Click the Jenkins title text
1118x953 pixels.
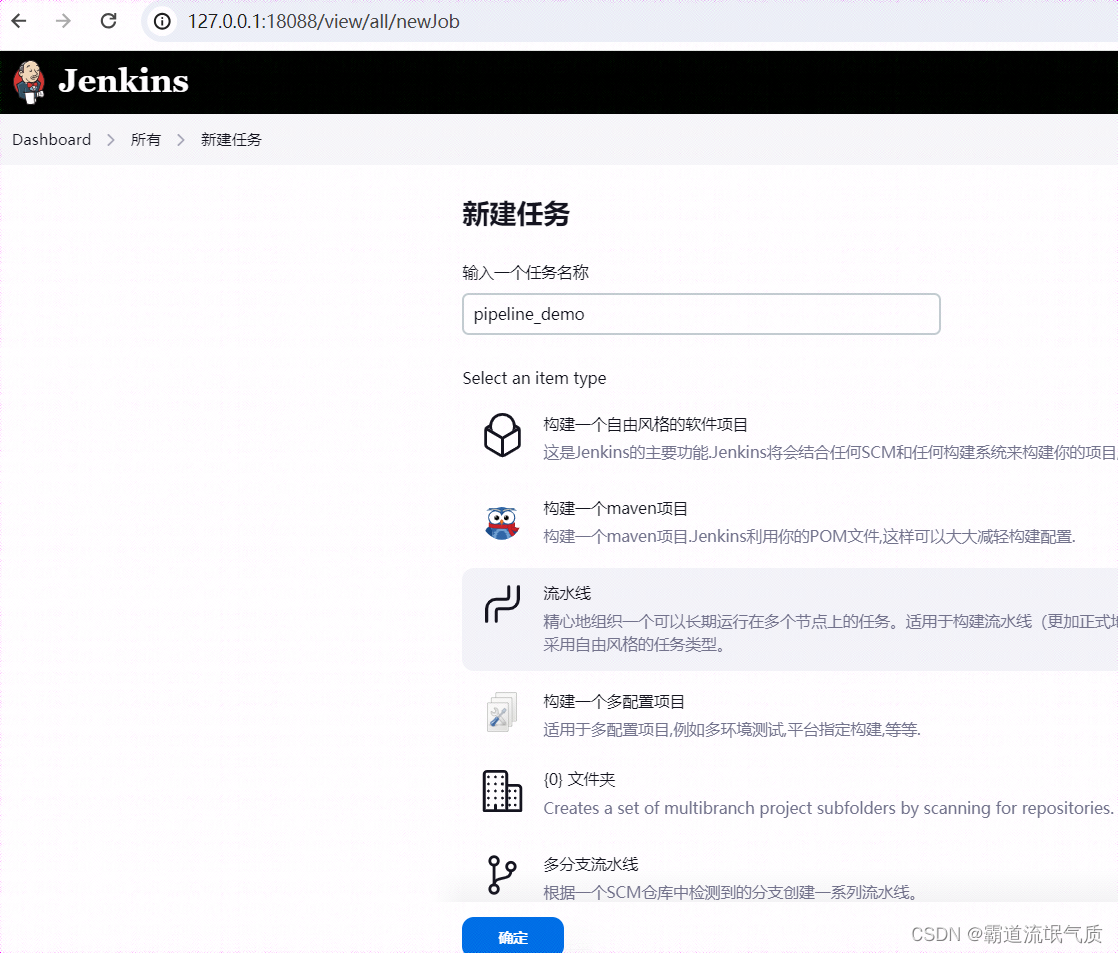click(x=123, y=81)
